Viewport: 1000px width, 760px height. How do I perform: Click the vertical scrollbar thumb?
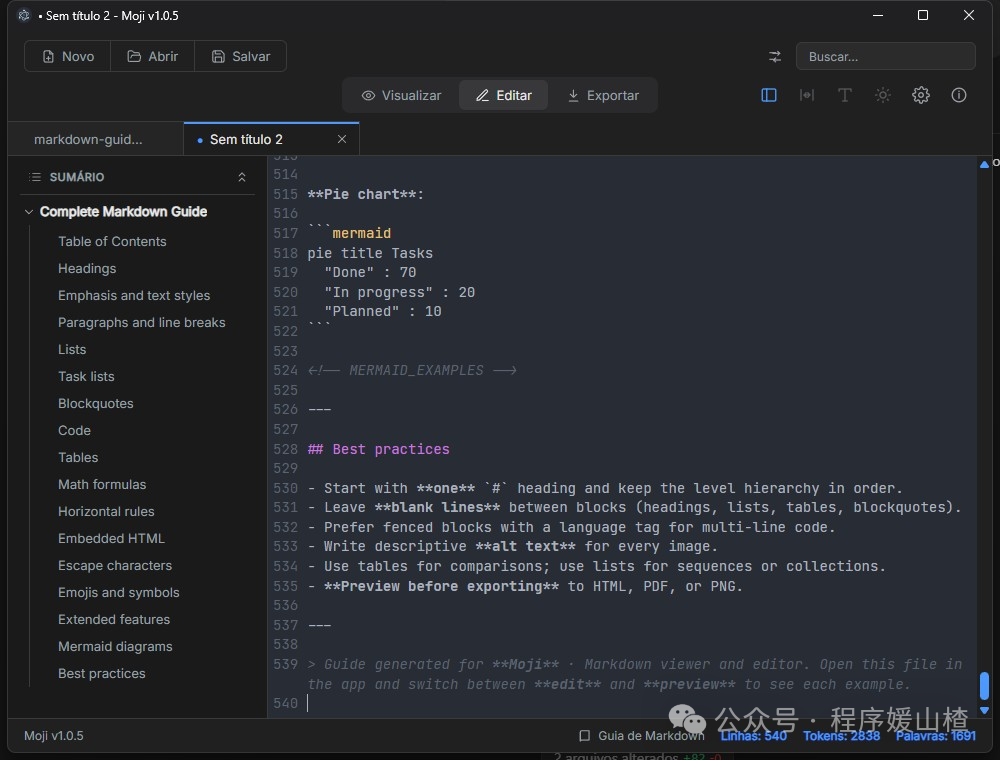click(x=984, y=685)
